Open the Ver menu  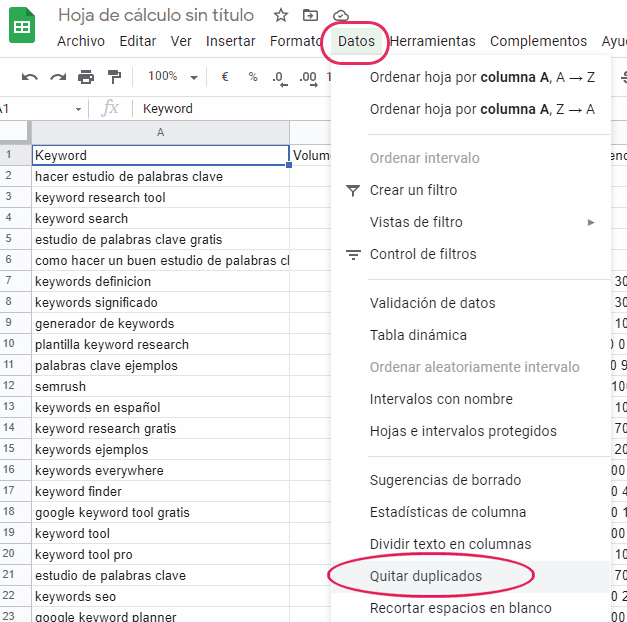(181, 41)
